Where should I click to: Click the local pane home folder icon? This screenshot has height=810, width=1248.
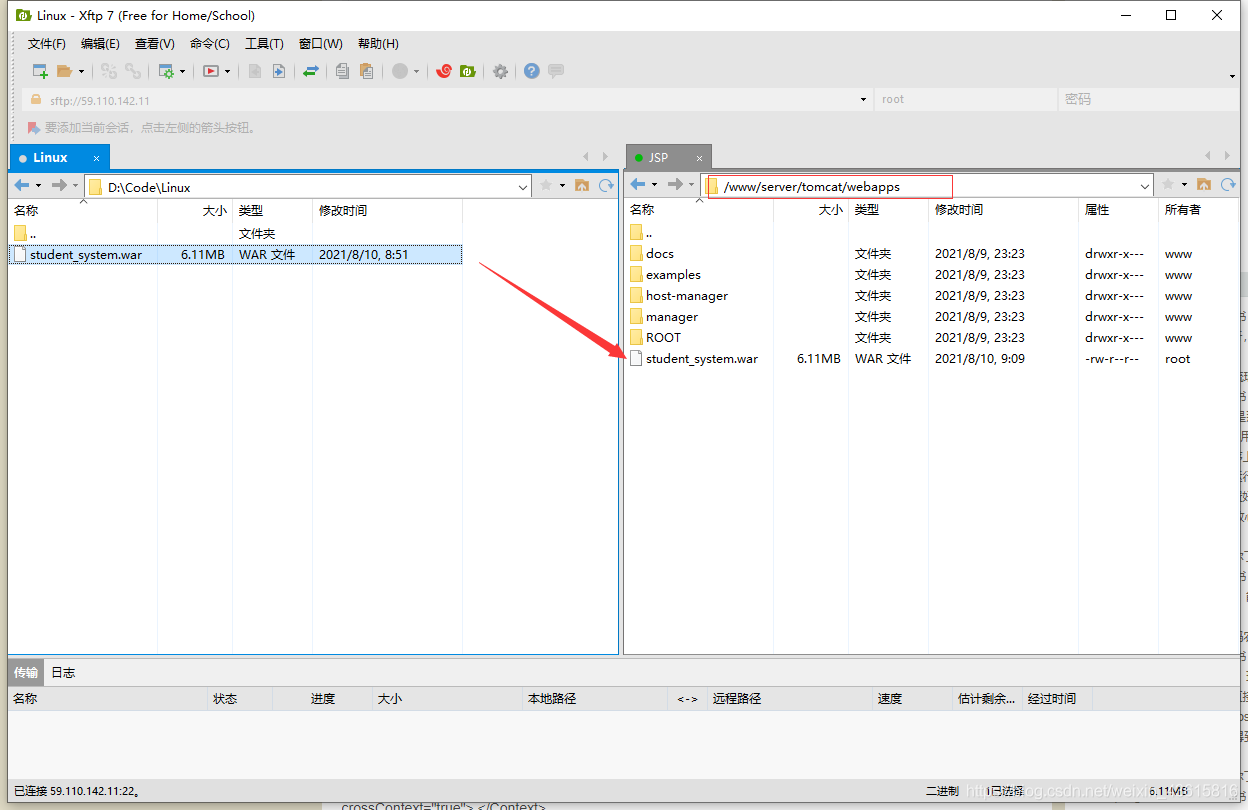[x=582, y=185]
